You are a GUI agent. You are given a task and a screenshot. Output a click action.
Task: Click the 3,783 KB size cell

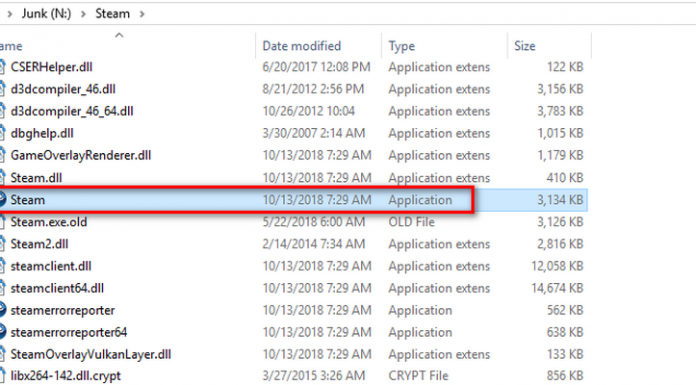click(560, 111)
